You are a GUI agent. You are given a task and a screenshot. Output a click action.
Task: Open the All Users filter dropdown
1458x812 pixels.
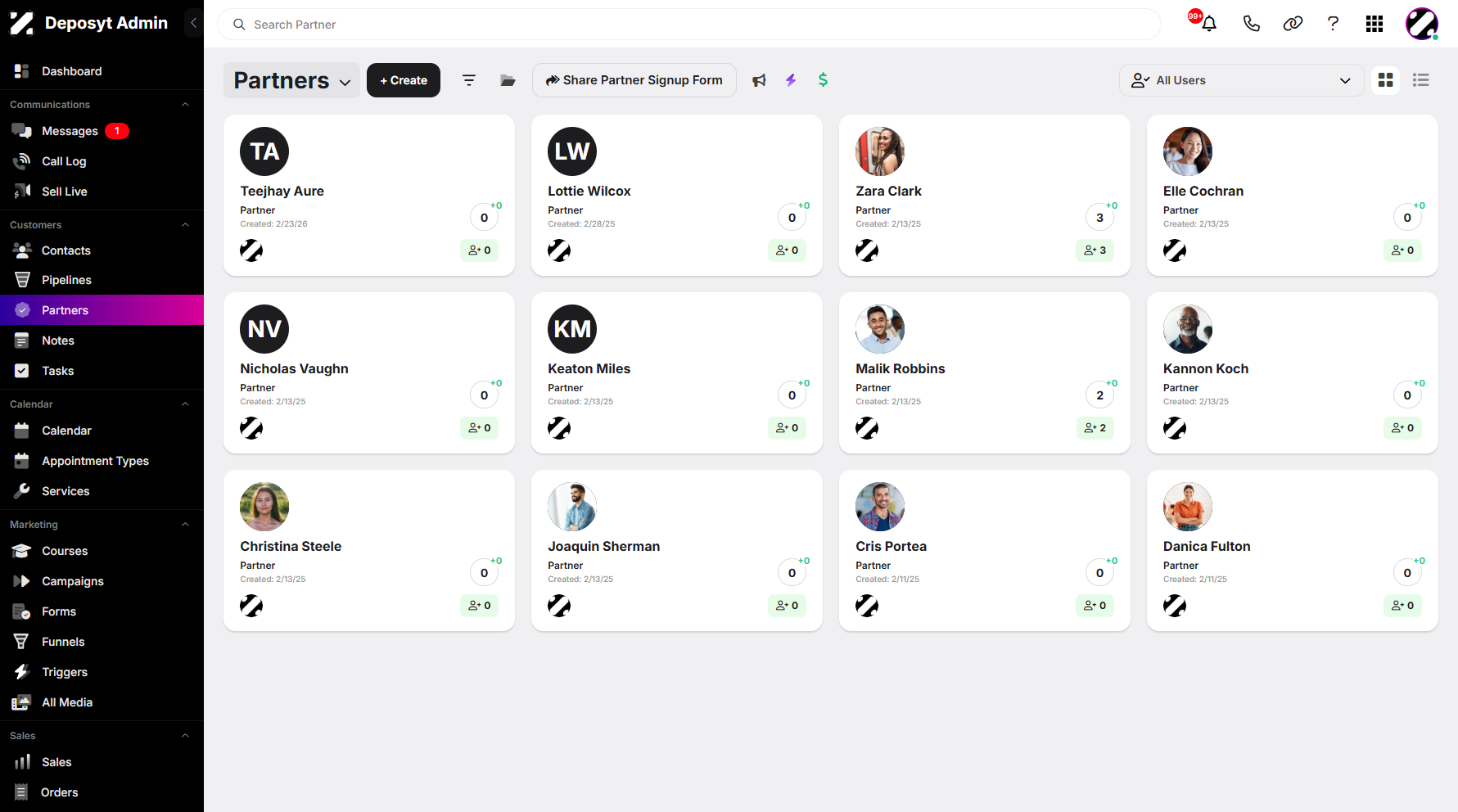point(1241,80)
